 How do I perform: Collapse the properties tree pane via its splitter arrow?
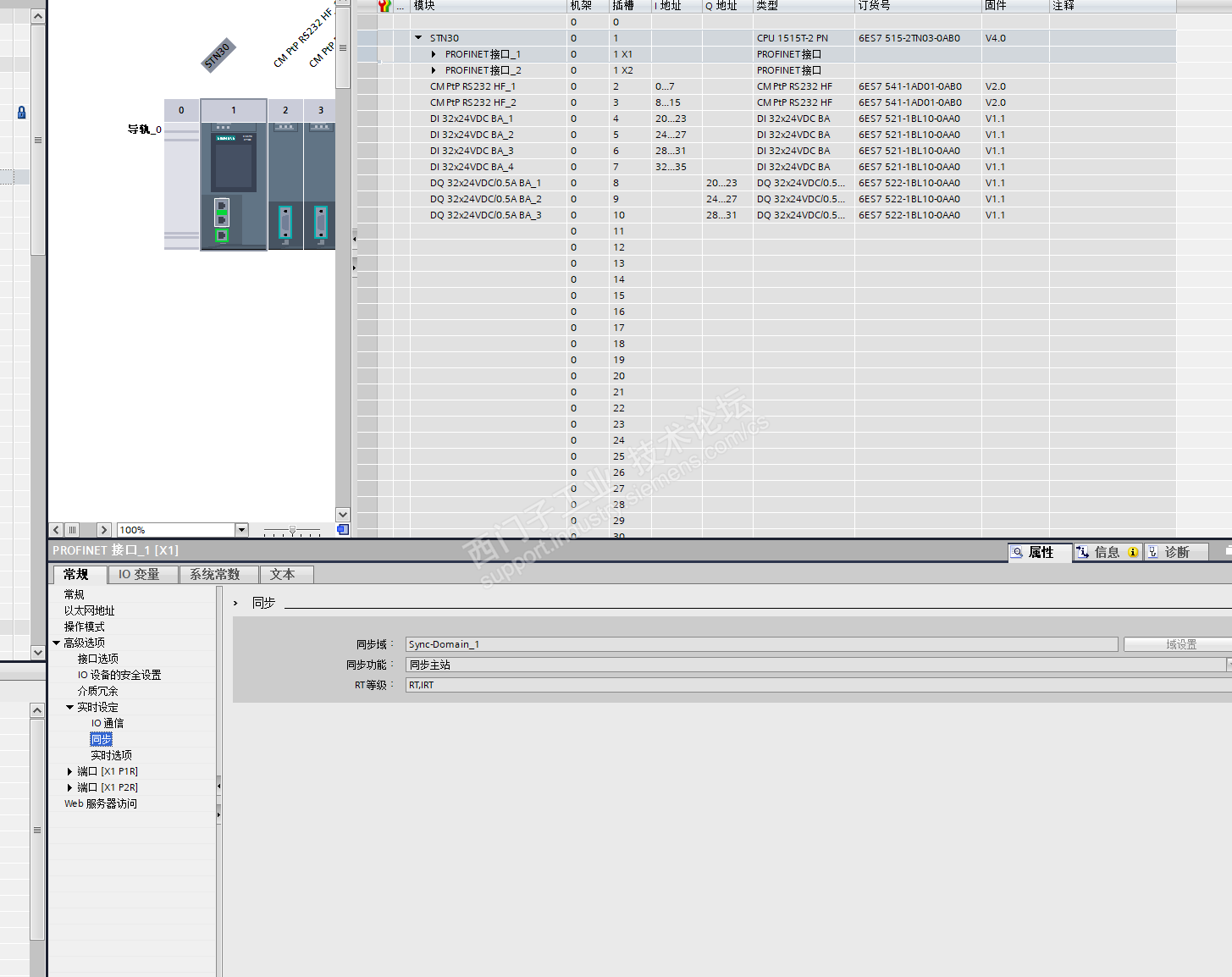point(219,787)
